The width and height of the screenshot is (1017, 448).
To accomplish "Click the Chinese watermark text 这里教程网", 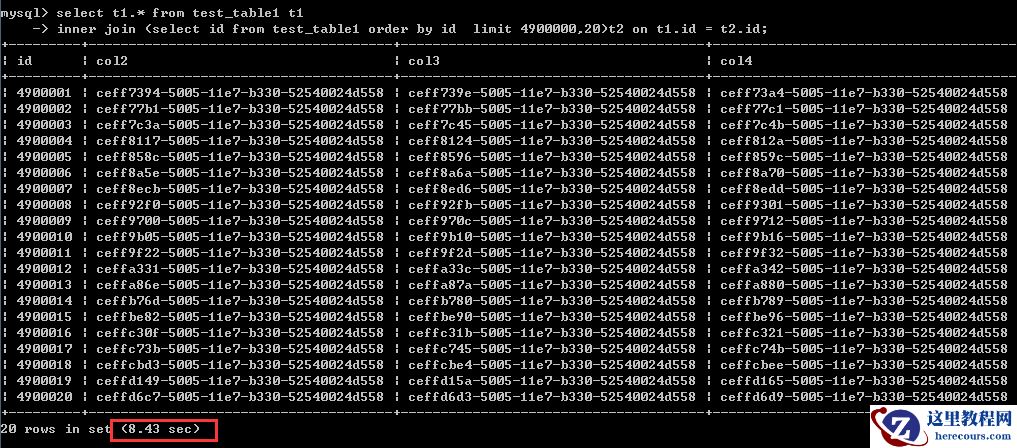I will click(970, 418).
